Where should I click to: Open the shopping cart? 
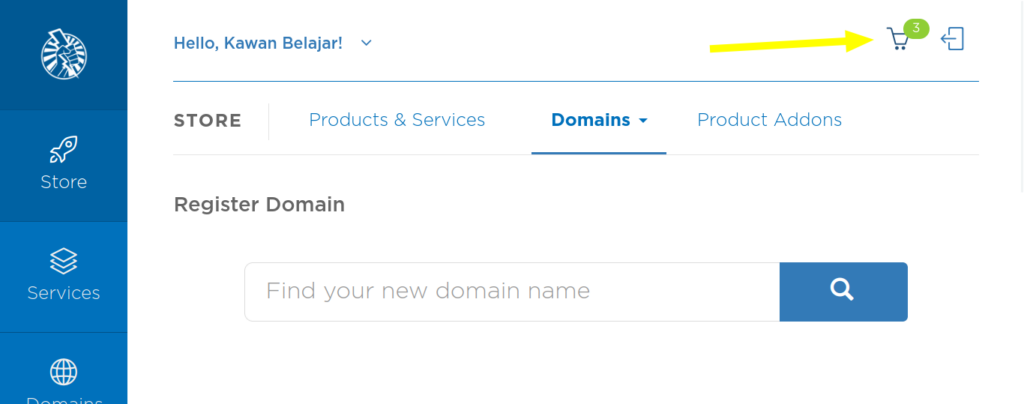(898, 41)
